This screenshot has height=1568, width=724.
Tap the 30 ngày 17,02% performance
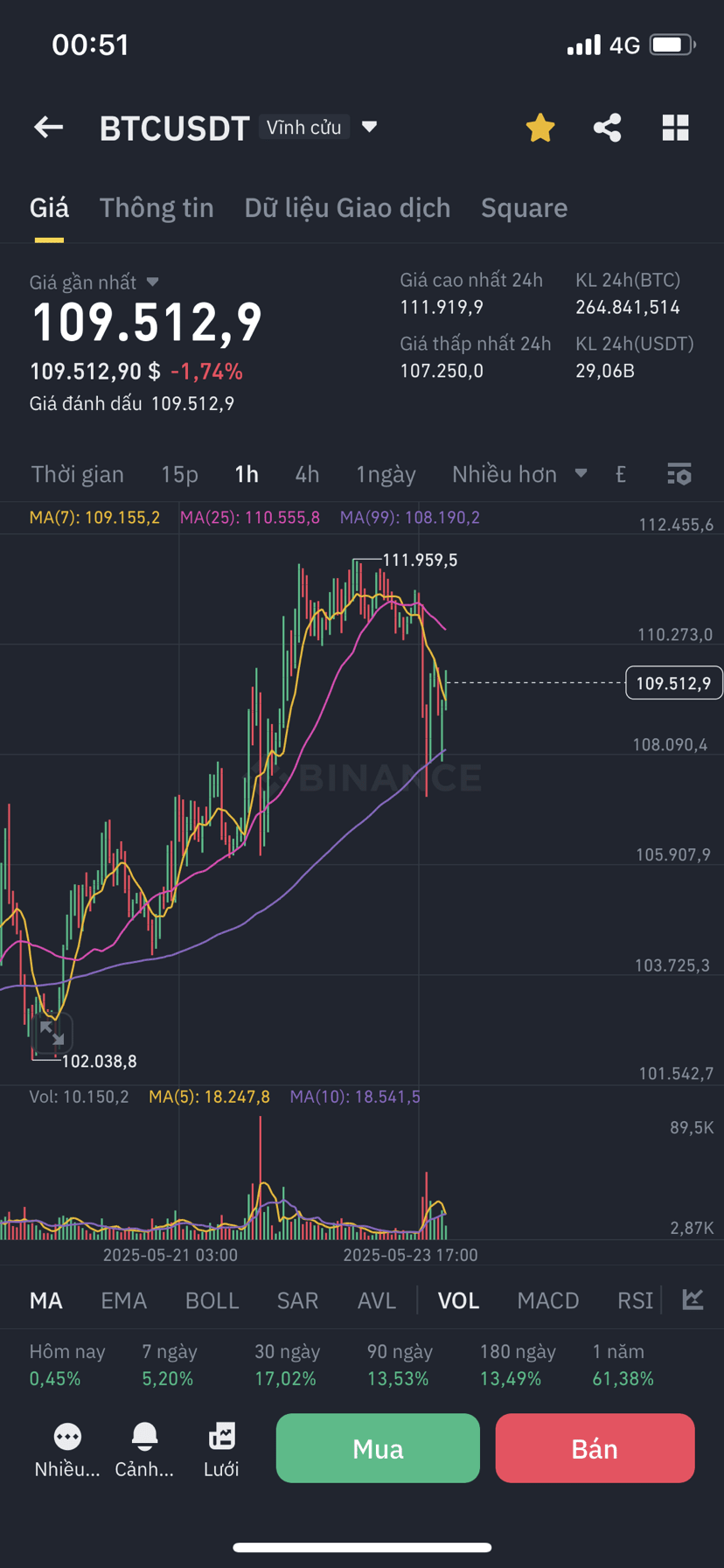click(x=287, y=1365)
